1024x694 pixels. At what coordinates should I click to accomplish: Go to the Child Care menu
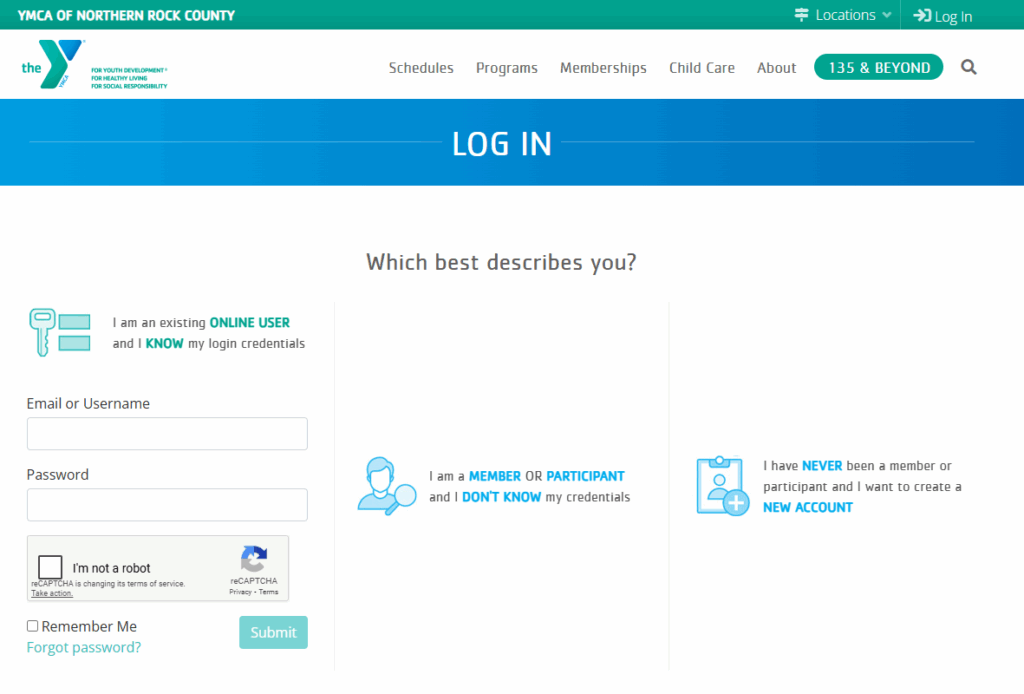(x=702, y=68)
